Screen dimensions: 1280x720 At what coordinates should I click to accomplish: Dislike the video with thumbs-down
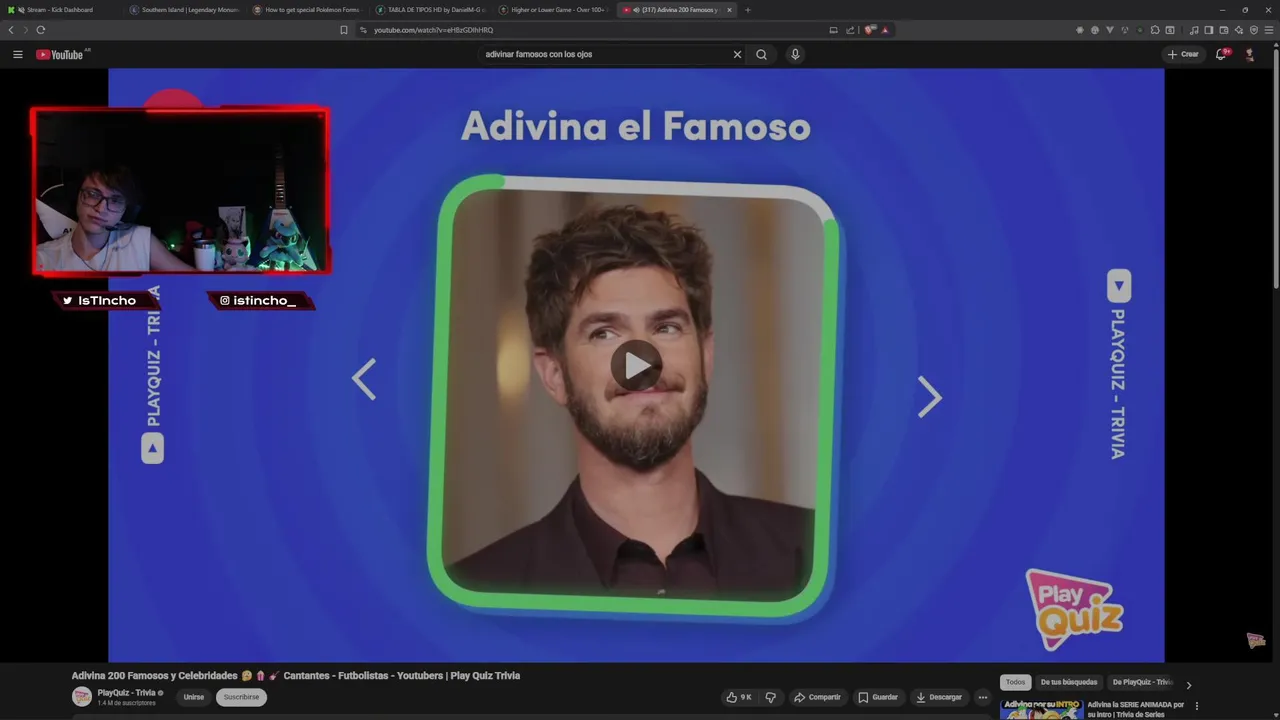click(x=770, y=697)
